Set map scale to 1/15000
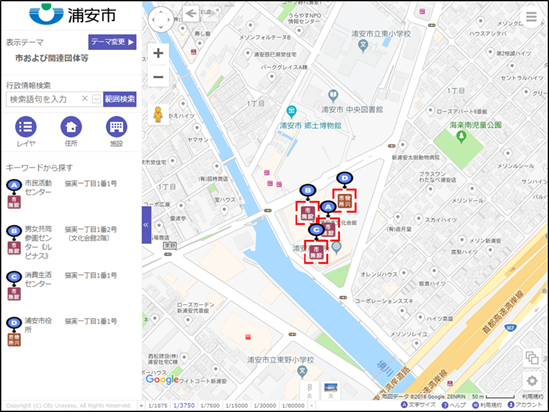The width and height of the screenshot is (549, 412). click(x=237, y=406)
